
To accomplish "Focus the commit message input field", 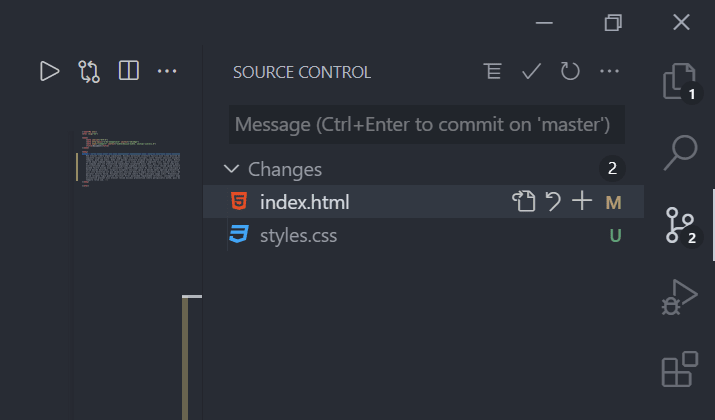I will (427, 124).
